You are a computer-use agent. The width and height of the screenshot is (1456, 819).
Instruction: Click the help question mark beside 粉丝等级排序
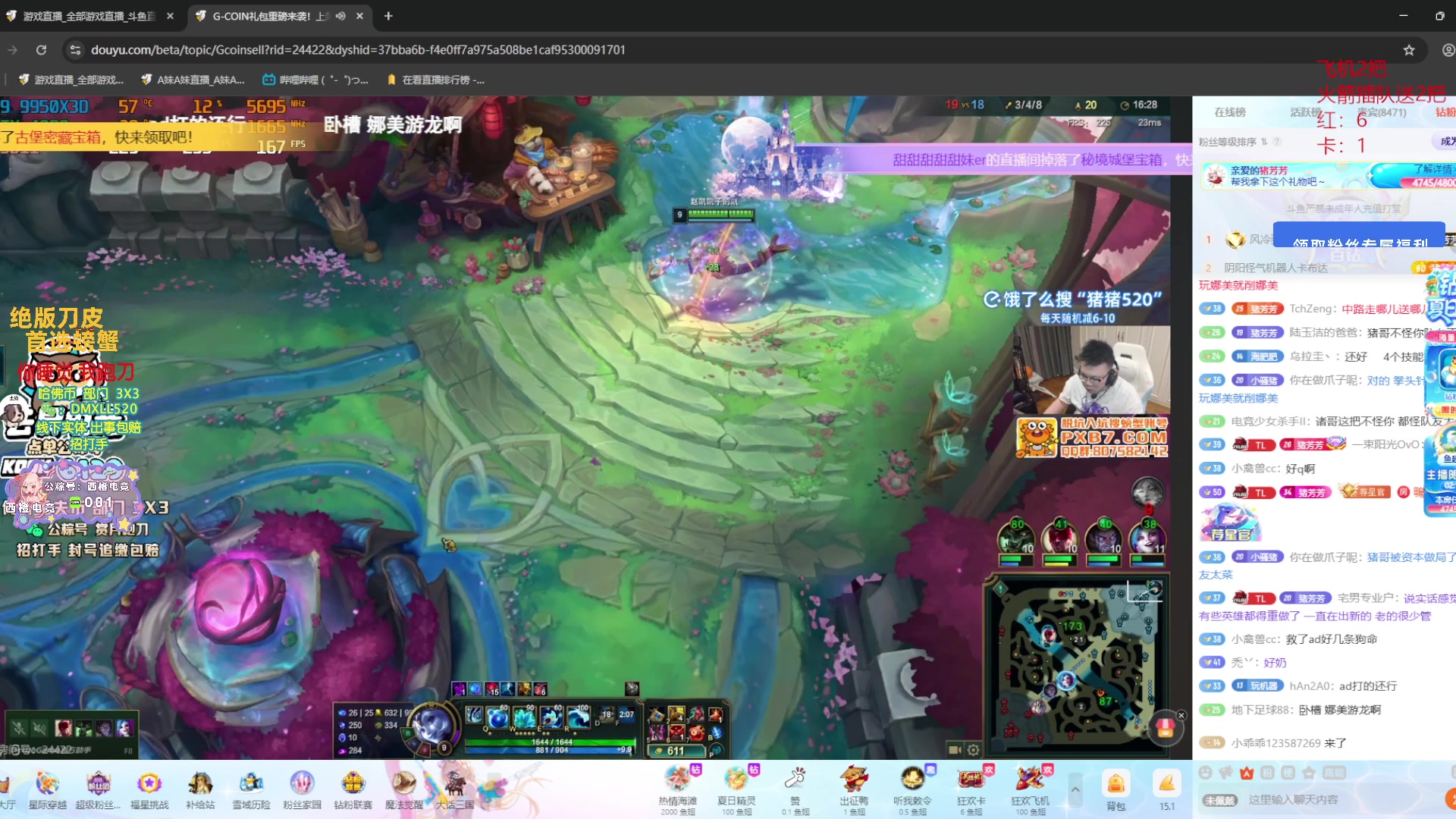[1277, 142]
